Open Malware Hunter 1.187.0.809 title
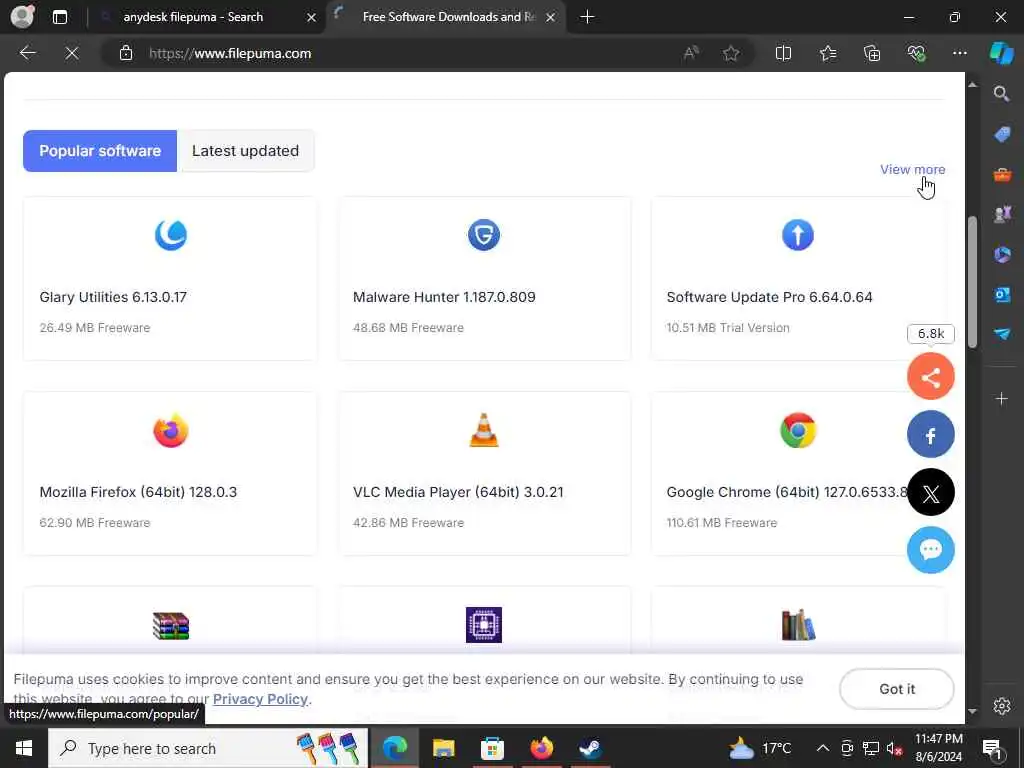 (x=444, y=297)
